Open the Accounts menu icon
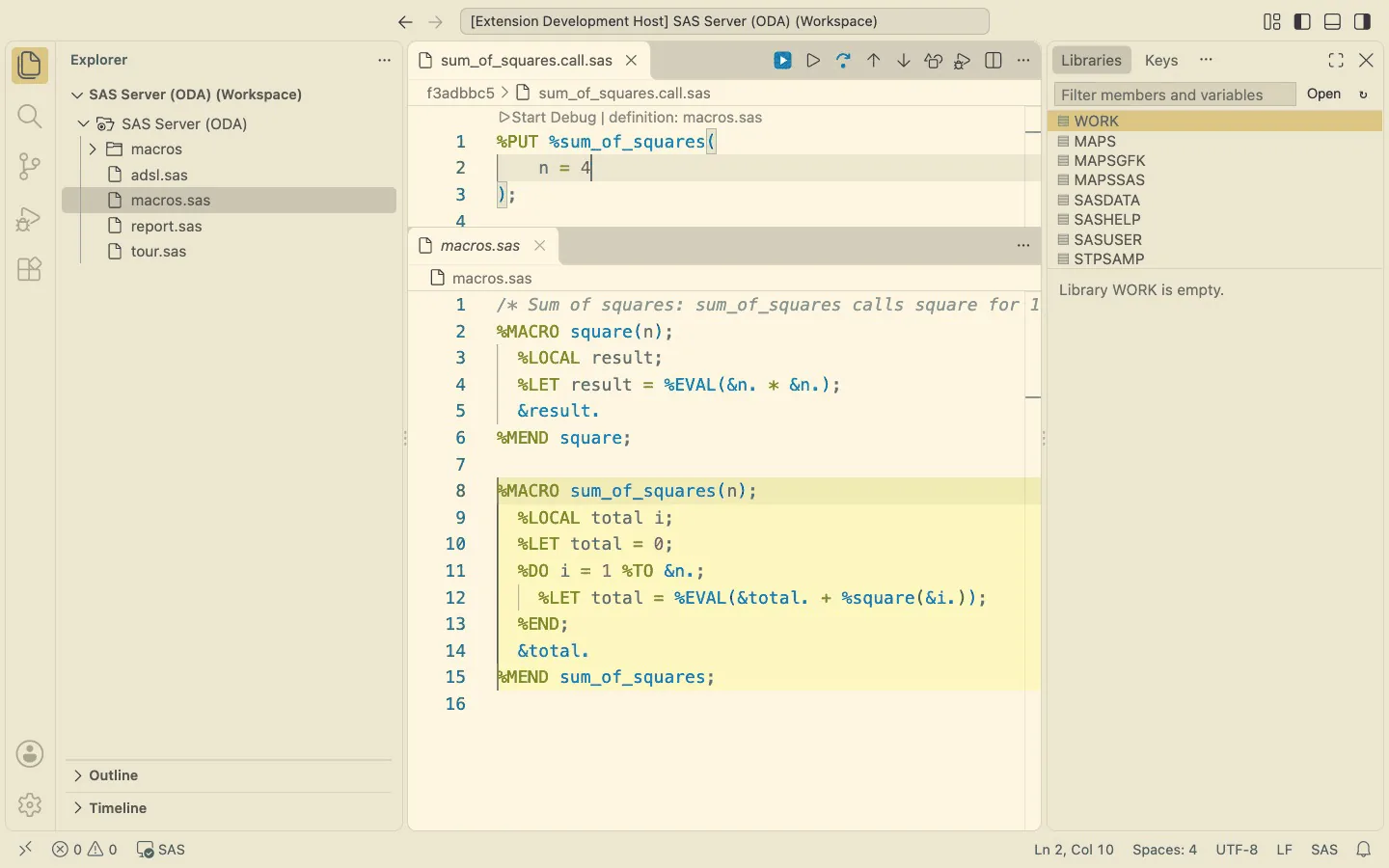This screenshot has width=1389, height=868. 30,754
